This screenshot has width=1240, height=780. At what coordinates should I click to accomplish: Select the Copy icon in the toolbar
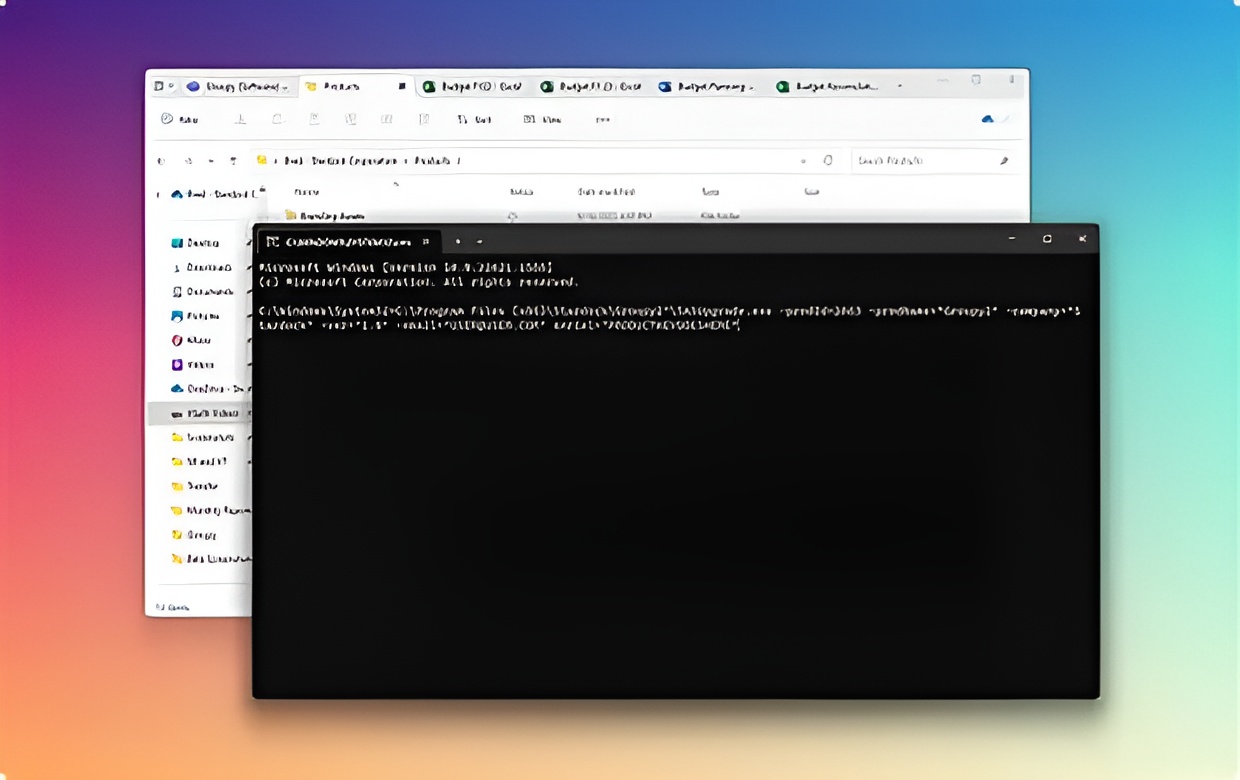277,119
